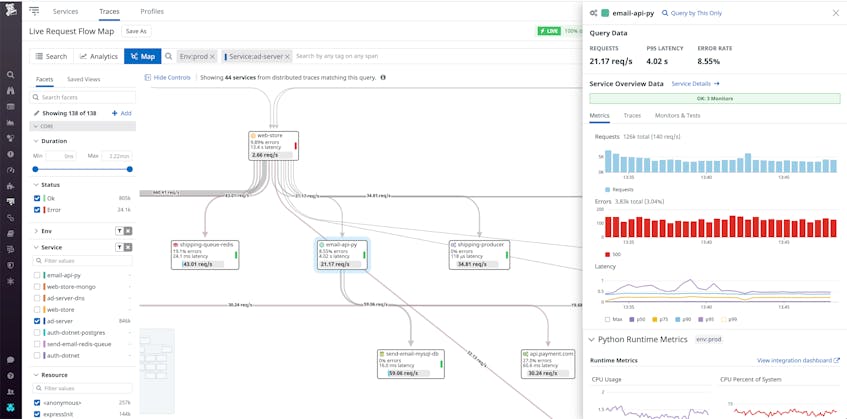Click the chain link icon in left navigation
Viewport: 847px width, 419px height.
point(11,218)
